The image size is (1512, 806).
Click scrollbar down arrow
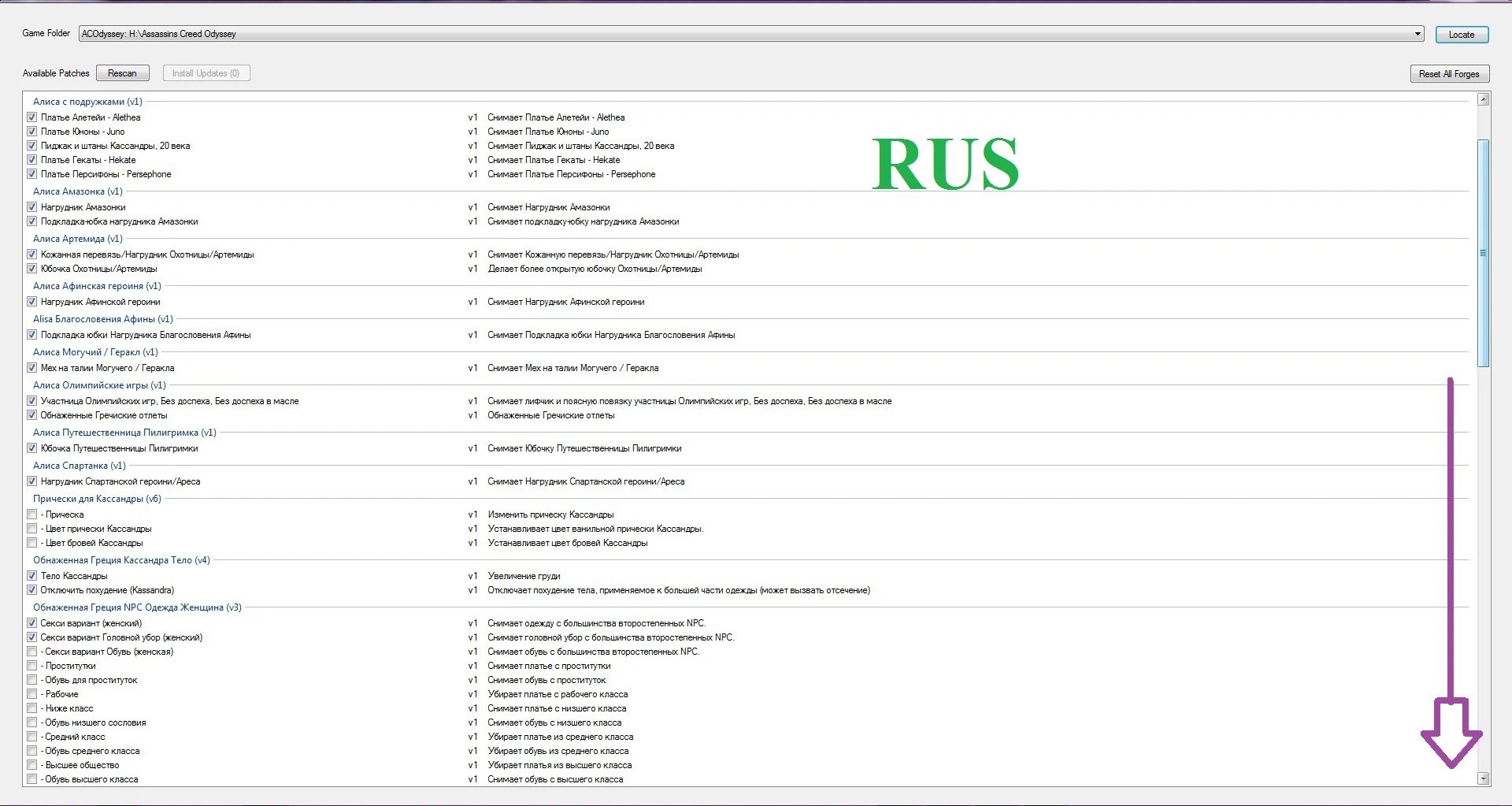click(x=1484, y=778)
